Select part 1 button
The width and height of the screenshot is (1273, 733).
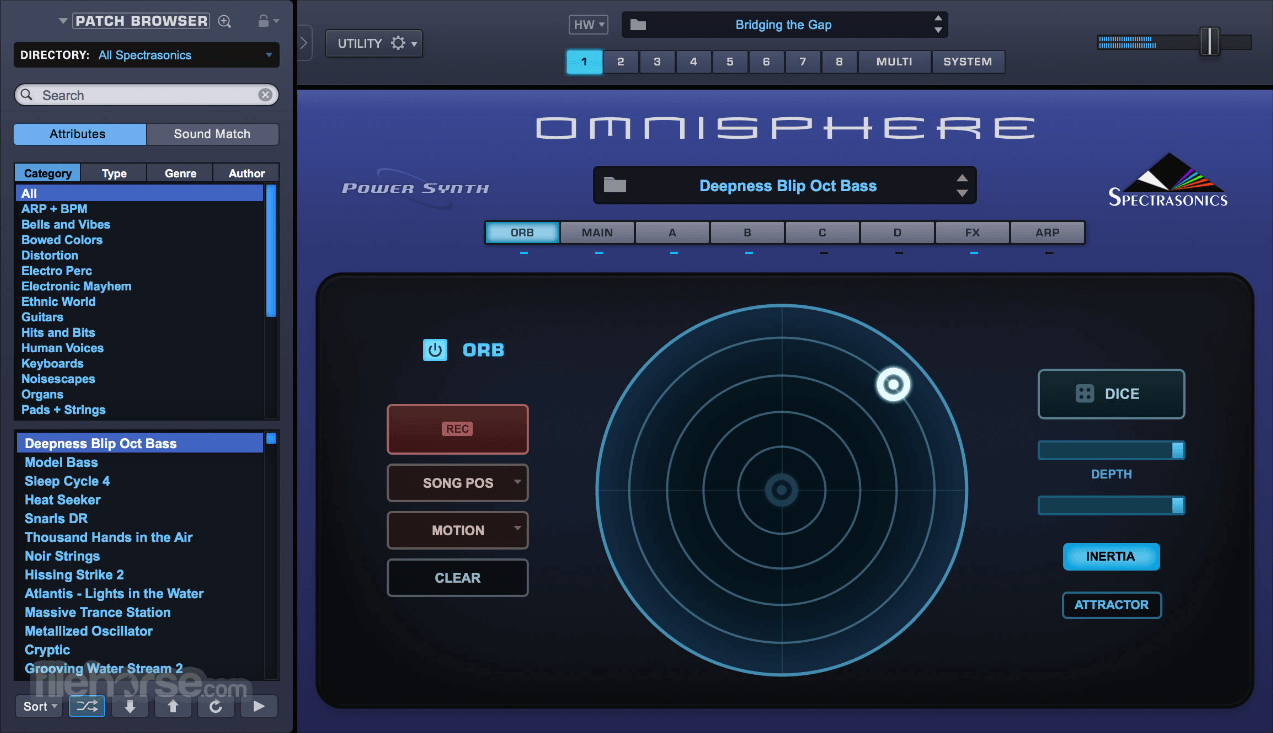pos(584,62)
